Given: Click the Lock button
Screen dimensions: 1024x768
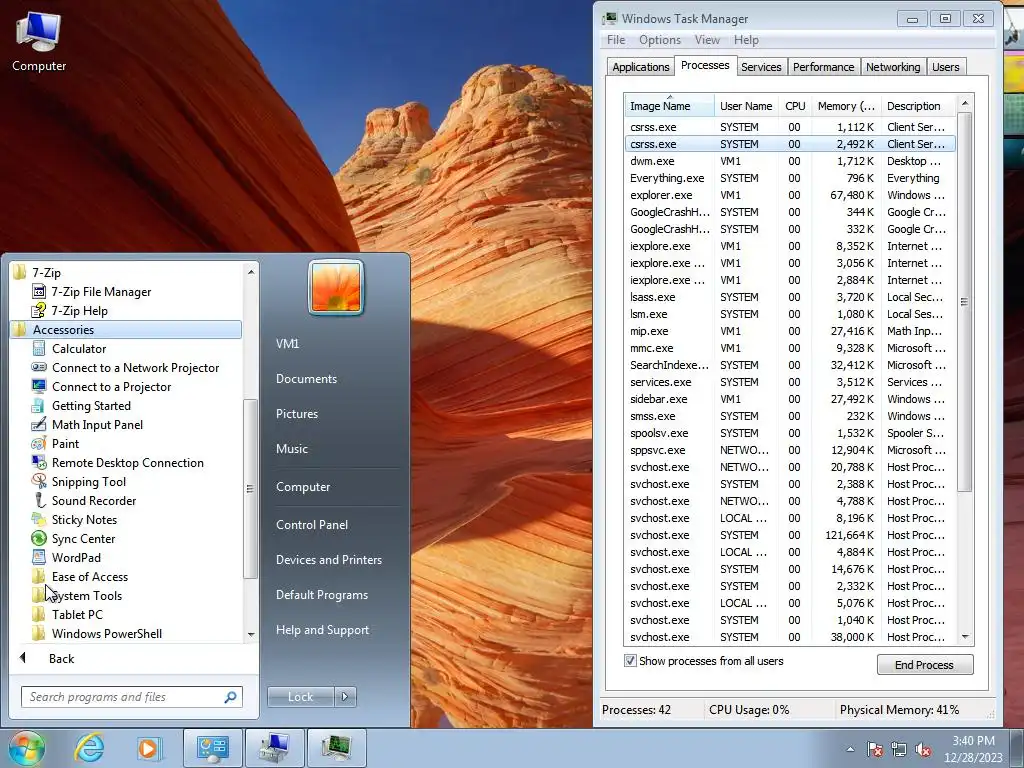Looking at the screenshot, I should (x=300, y=697).
